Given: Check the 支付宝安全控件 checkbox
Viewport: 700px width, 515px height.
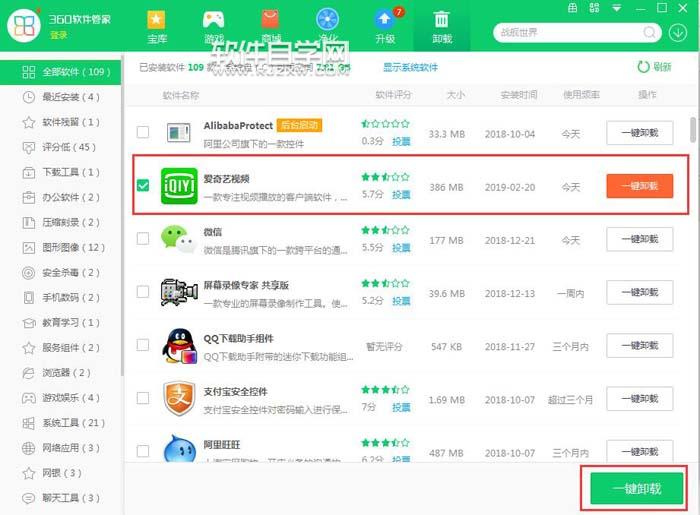Looking at the screenshot, I should tap(143, 398).
